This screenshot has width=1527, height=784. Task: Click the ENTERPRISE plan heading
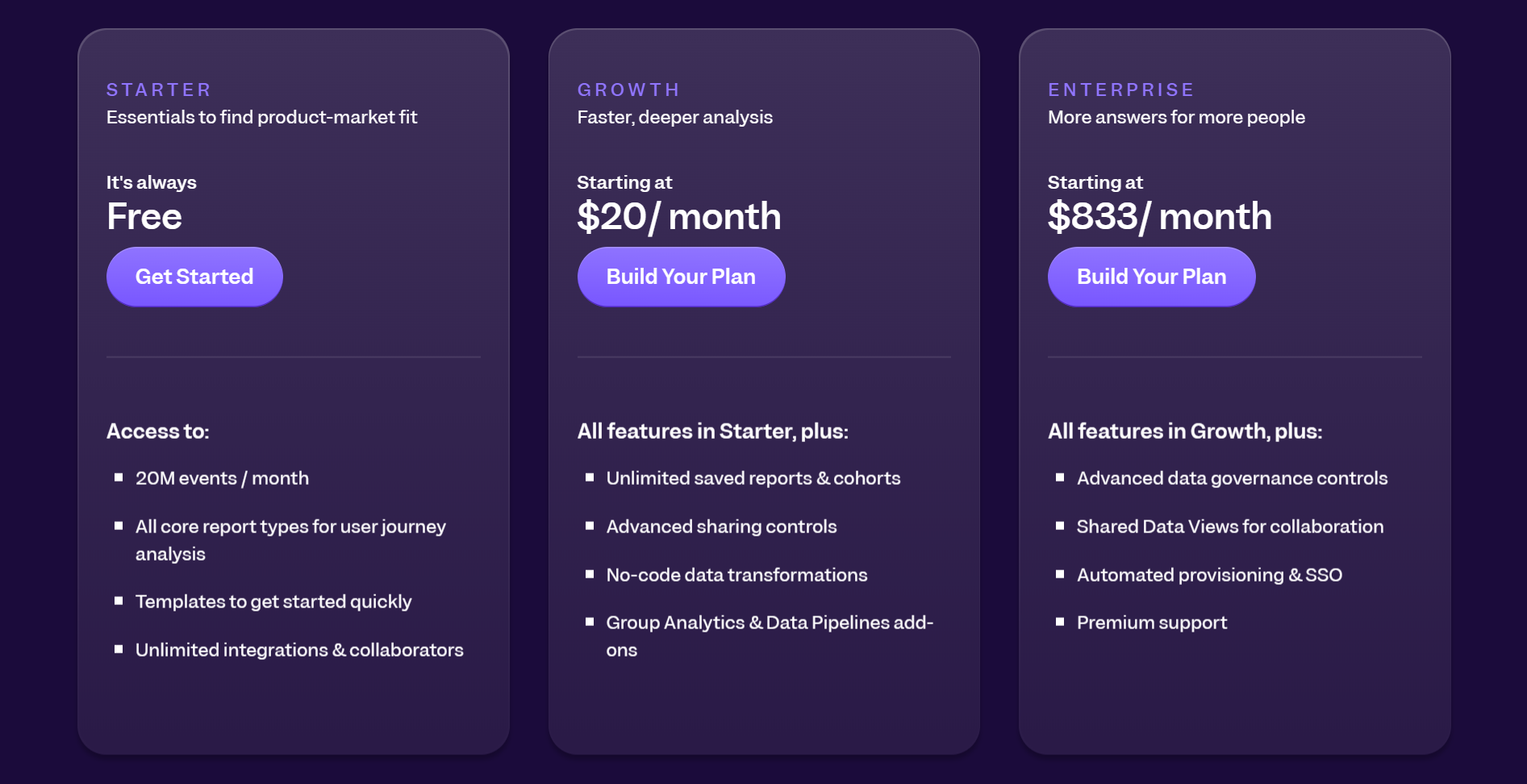(1120, 90)
